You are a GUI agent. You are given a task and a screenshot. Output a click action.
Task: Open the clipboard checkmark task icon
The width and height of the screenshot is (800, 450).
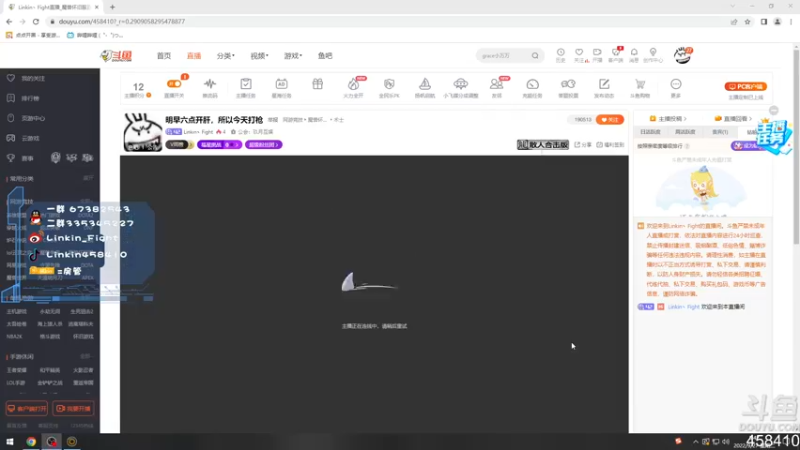pos(245,84)
